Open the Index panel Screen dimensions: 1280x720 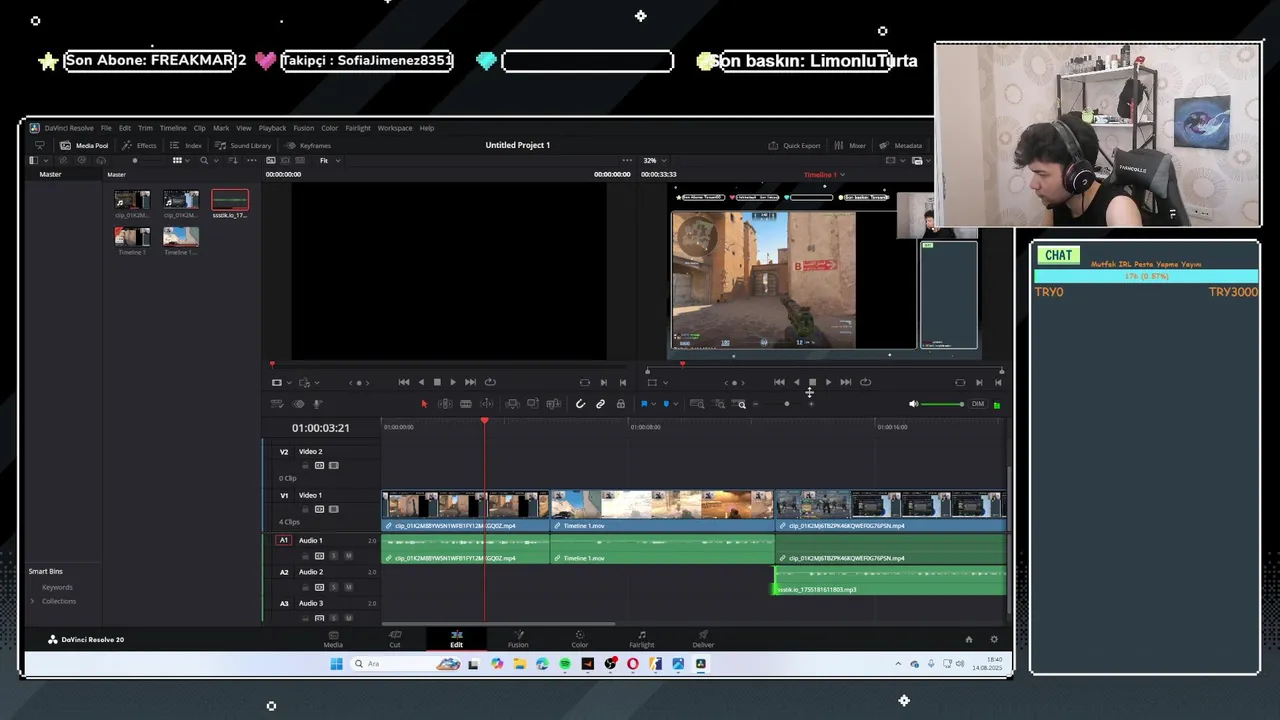(185, 145)
